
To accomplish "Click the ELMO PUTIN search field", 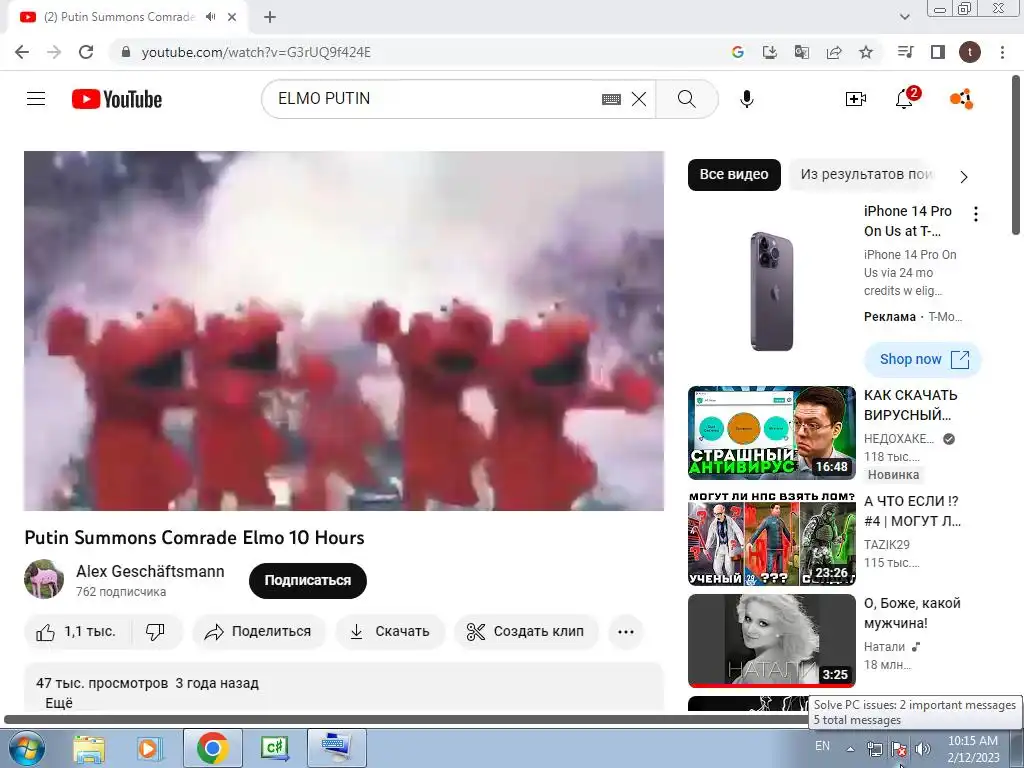I will coord(431,99).
